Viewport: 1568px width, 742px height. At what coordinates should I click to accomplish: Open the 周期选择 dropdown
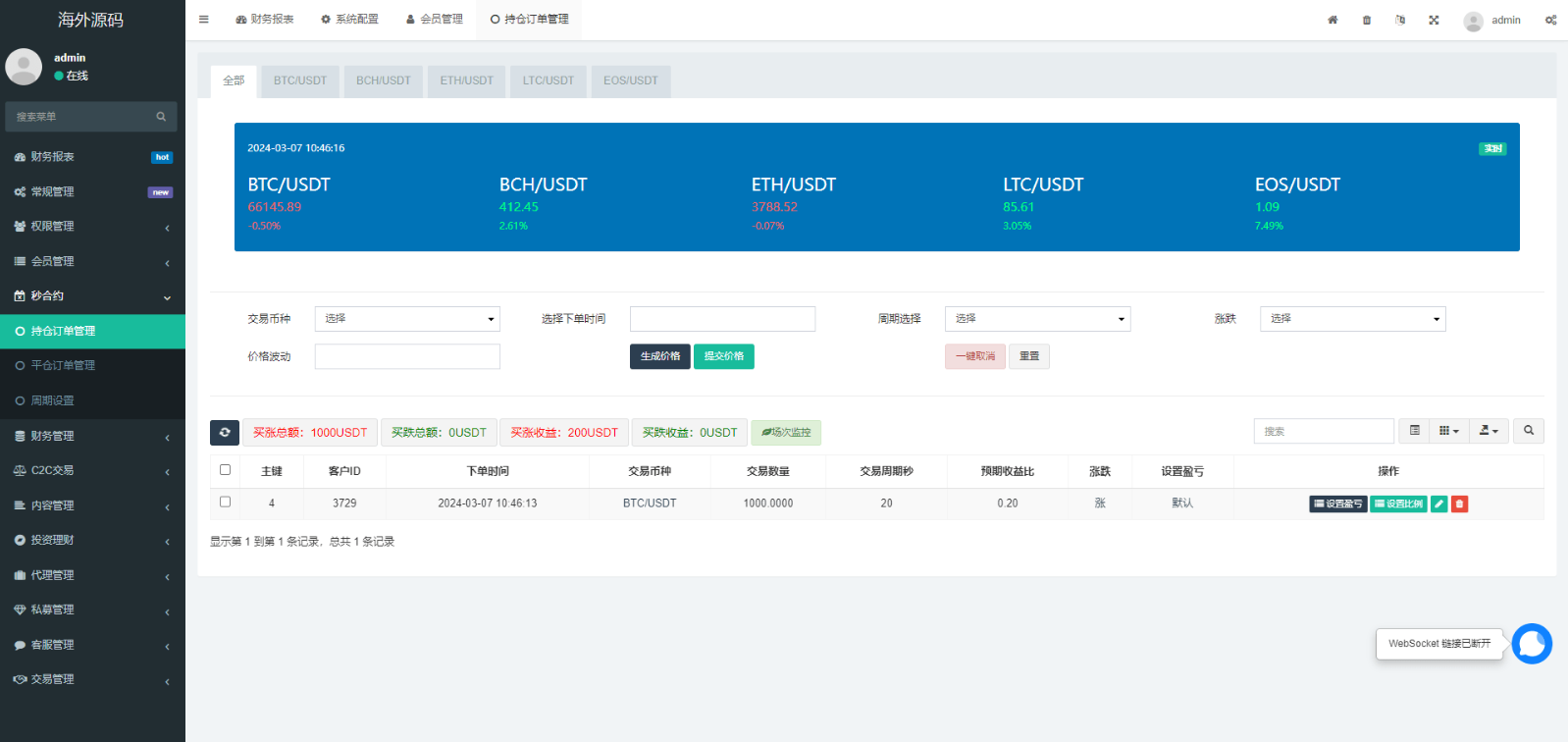click(1037, 319)
